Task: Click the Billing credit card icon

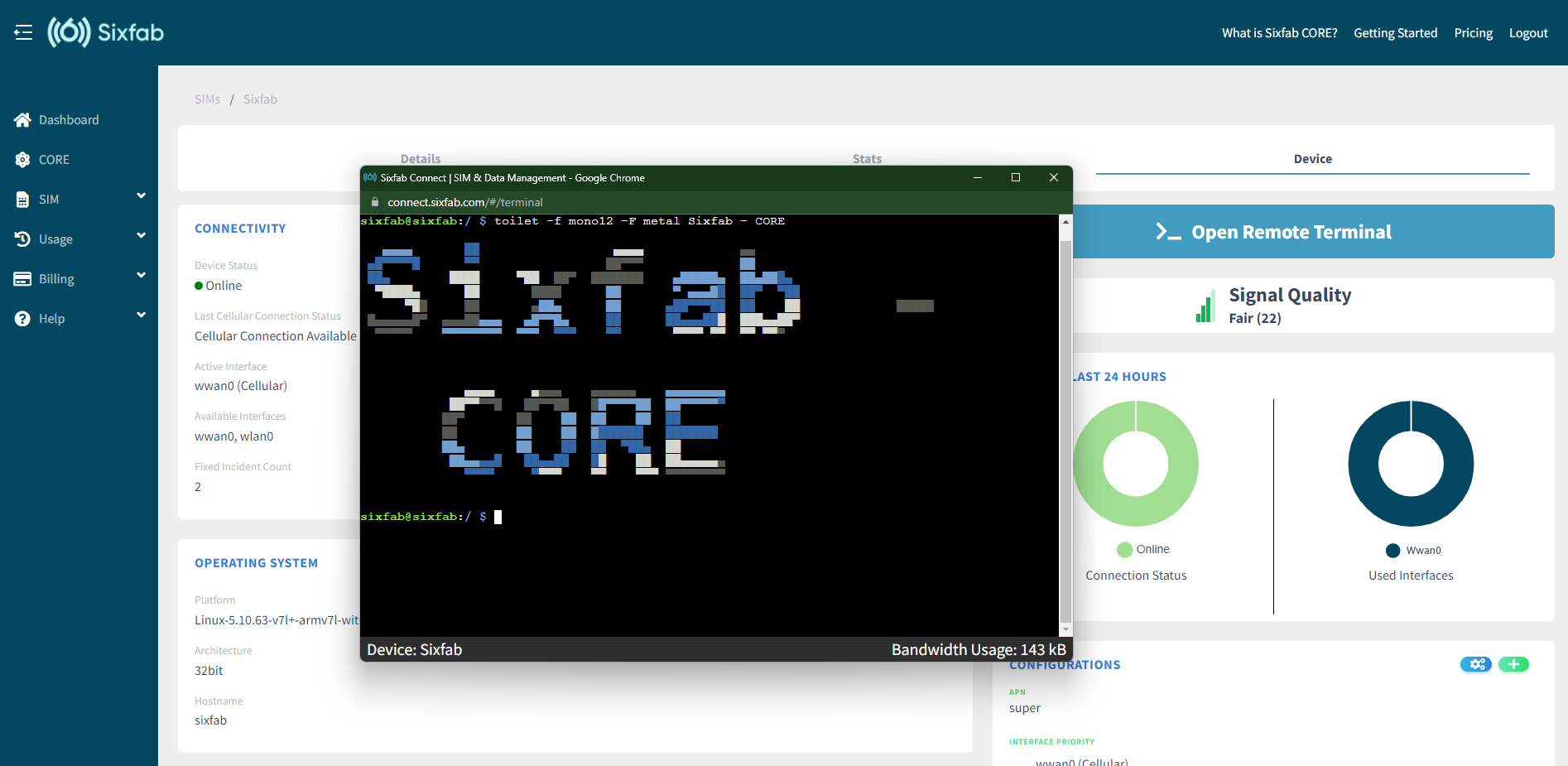Action: point(22,279)
